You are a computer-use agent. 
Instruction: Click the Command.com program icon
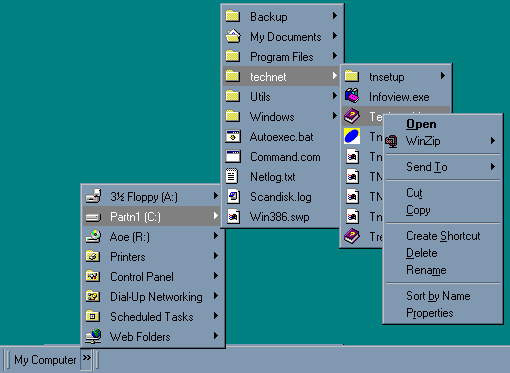click(x=233, y=157)
